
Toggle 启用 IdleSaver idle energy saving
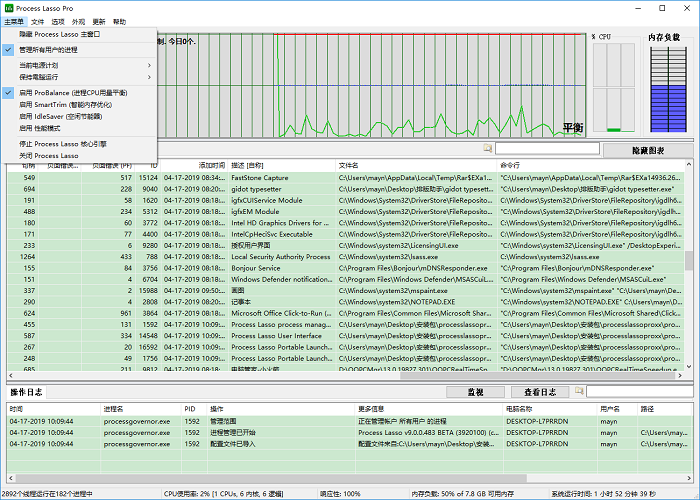pos(60,116)
